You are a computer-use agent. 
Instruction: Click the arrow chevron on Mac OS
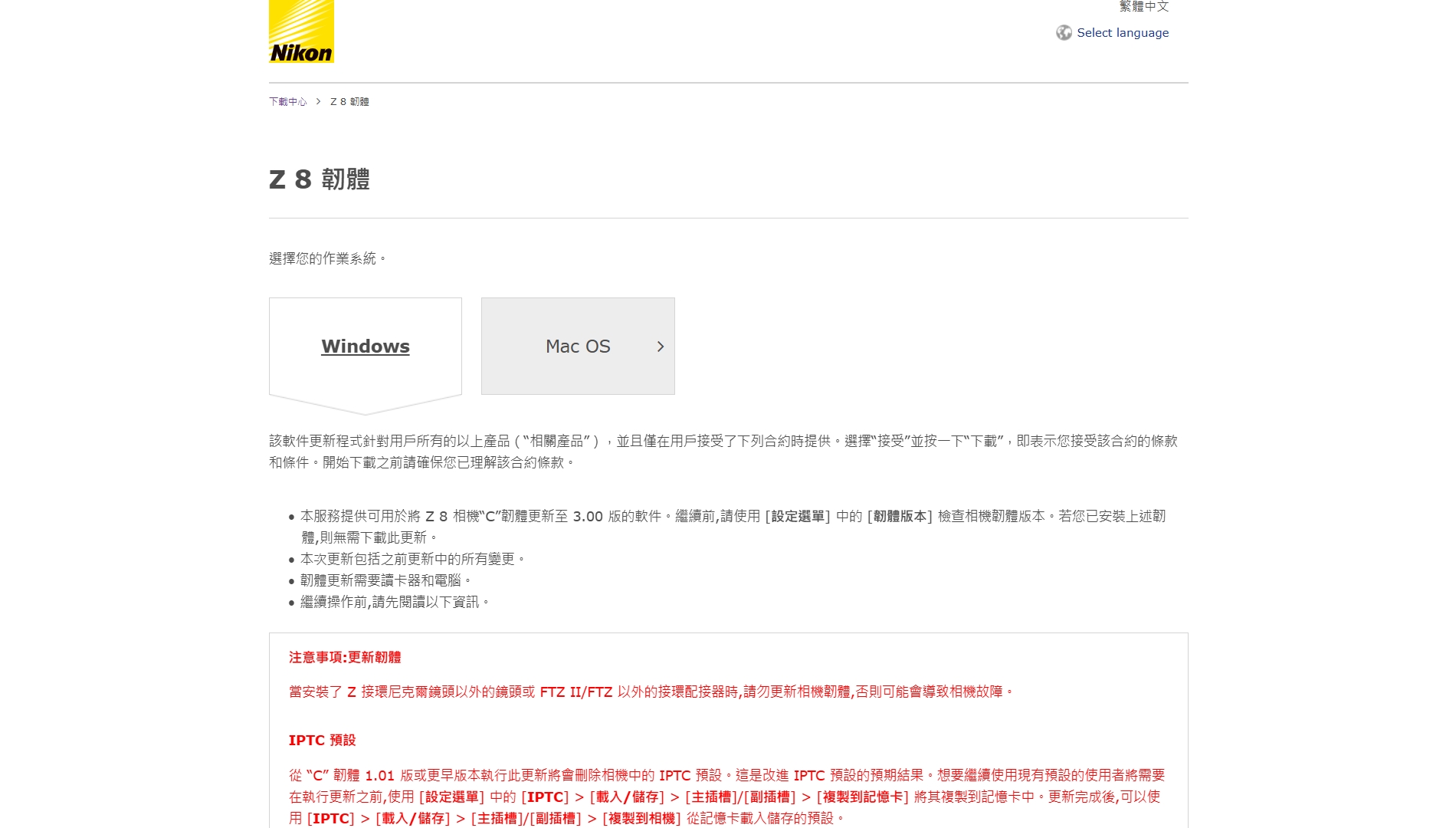point(661,347)
